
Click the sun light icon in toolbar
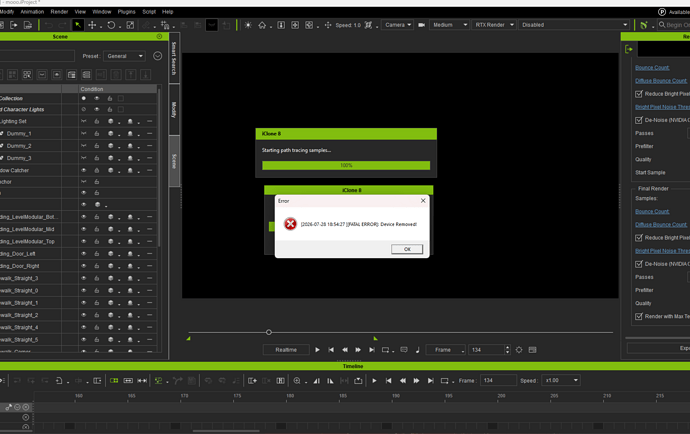pyautogui.click(x=248, y=25)
